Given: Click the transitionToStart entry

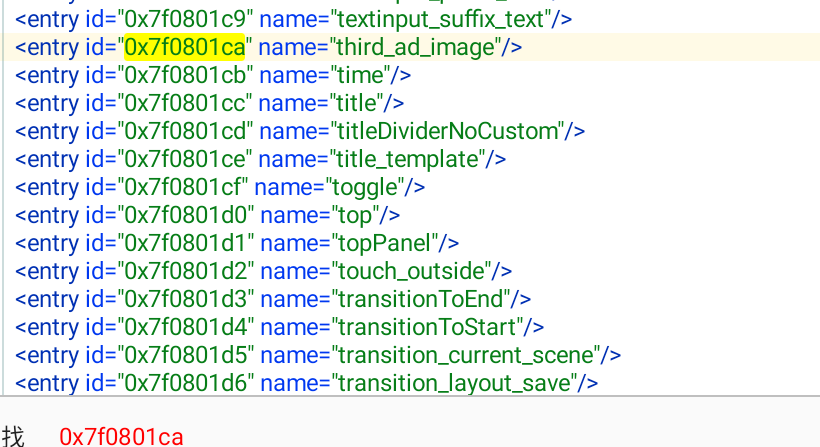Looking at the screenshot, I should [x=279, y=327].
